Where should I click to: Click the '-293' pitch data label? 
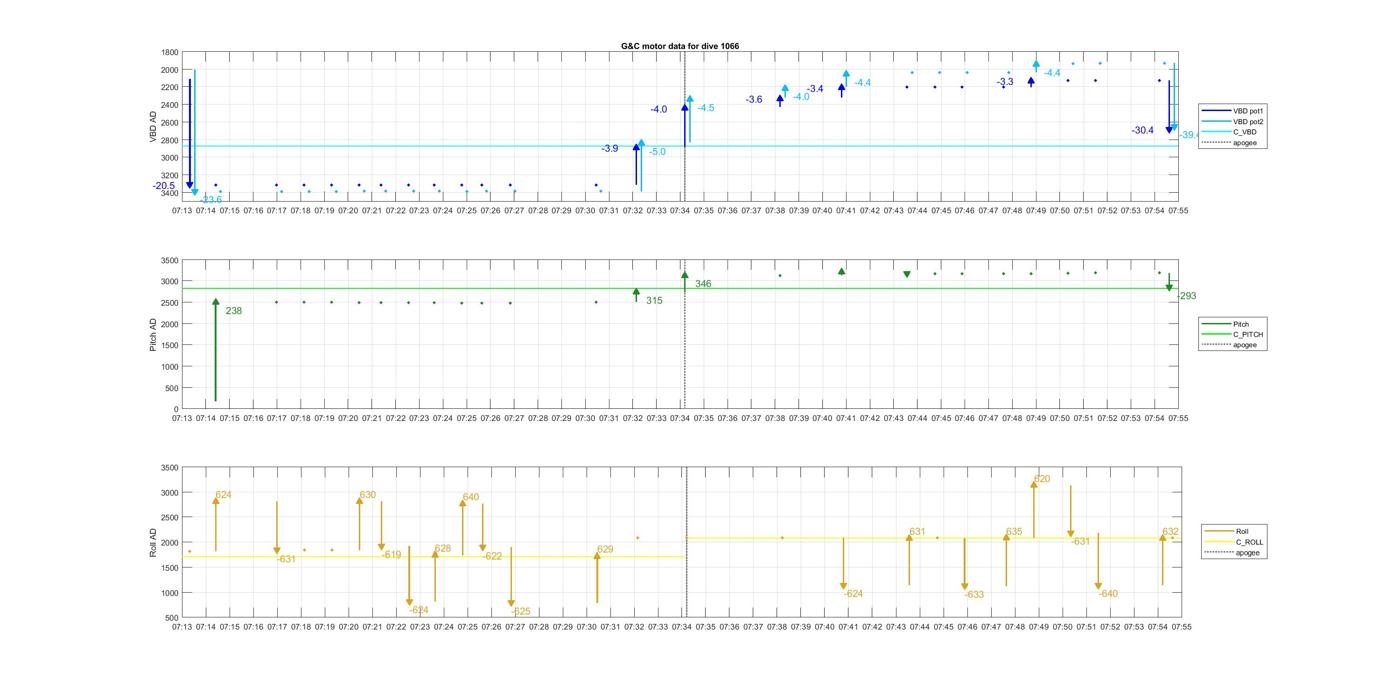(x=1186, y=296)
